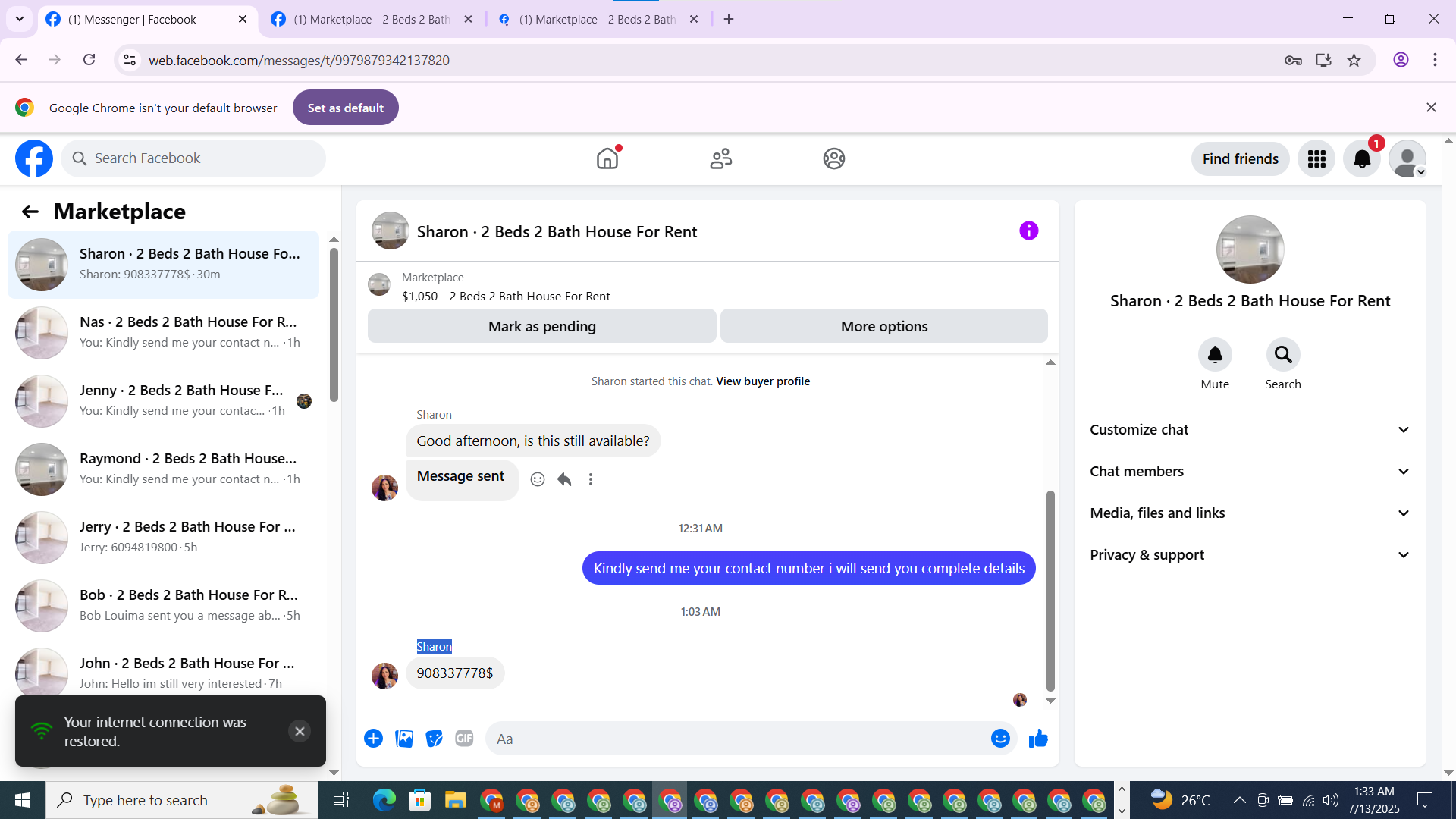Click the thumbs-up like send icon
This screenshot has width=1456, height=819.
coord(1038,739)
